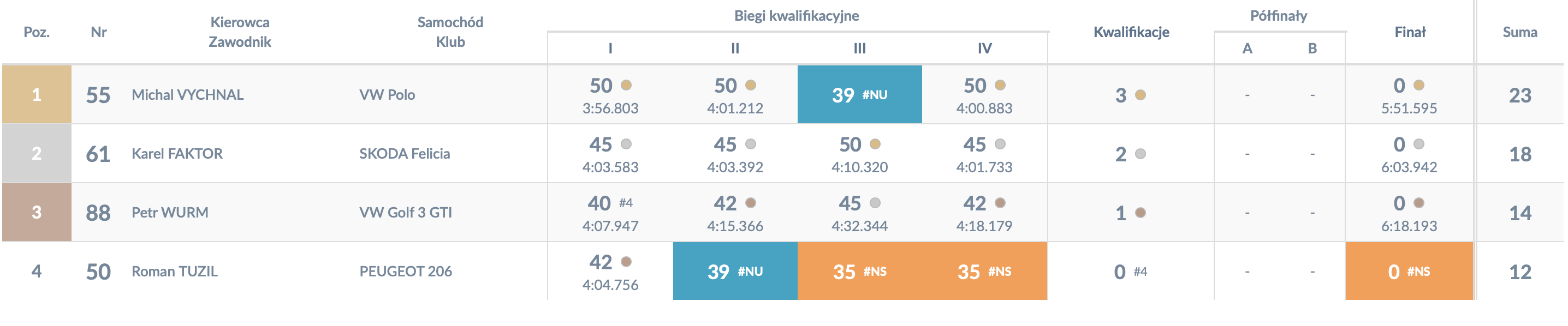Open driver Karel FAKTOR
This screenshot has width=1568, height=326.
[177, 154]
